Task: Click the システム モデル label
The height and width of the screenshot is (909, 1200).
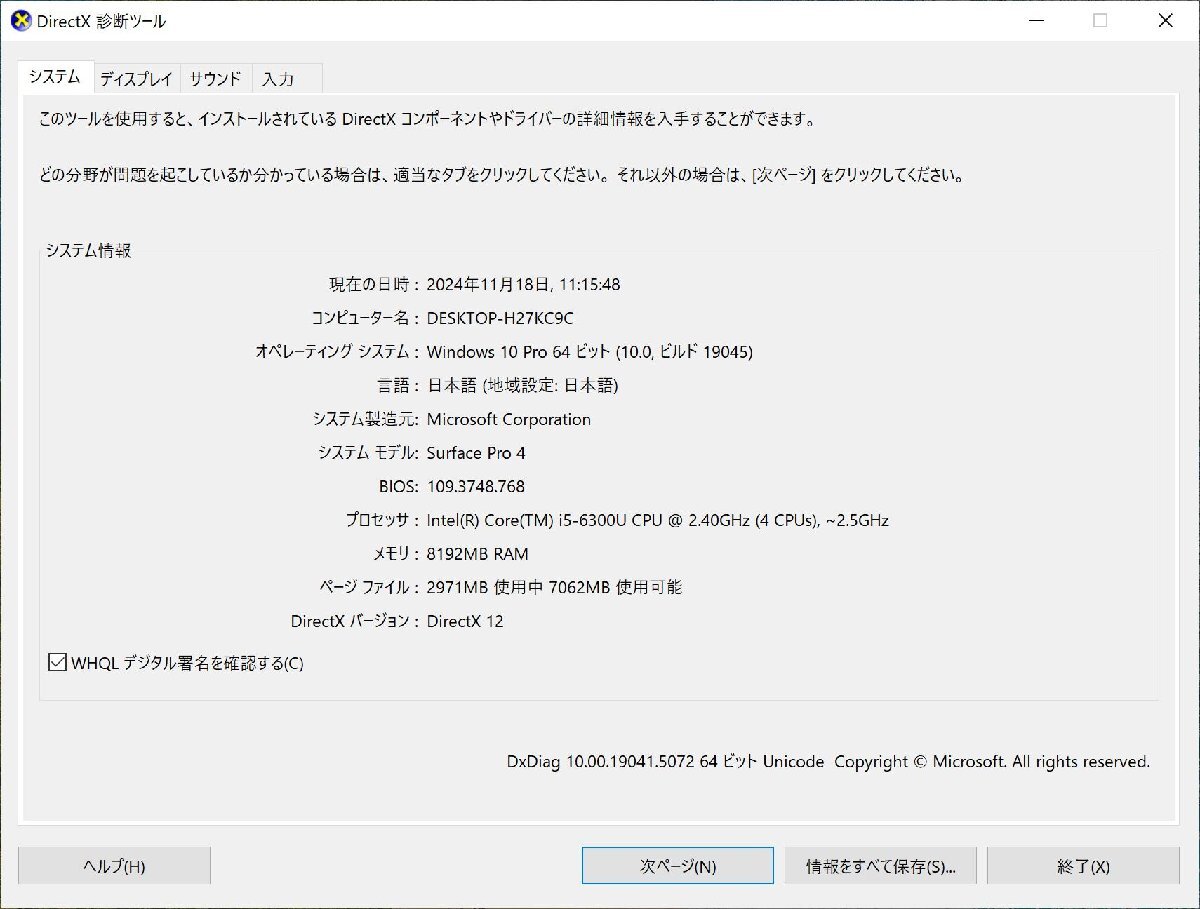Action: [x=368, y=453]
